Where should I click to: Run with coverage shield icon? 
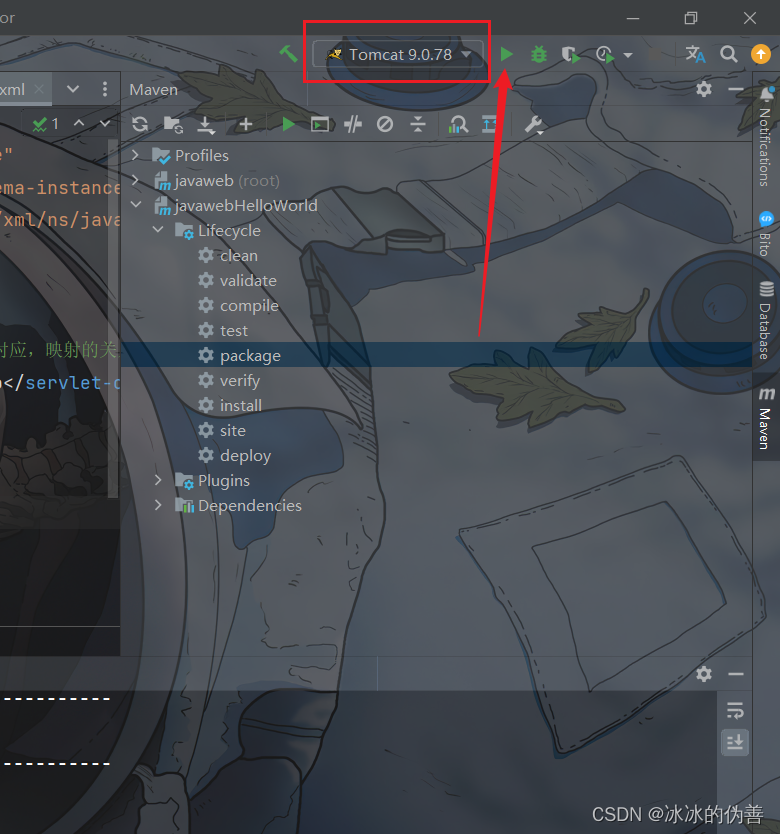point(570,54)
